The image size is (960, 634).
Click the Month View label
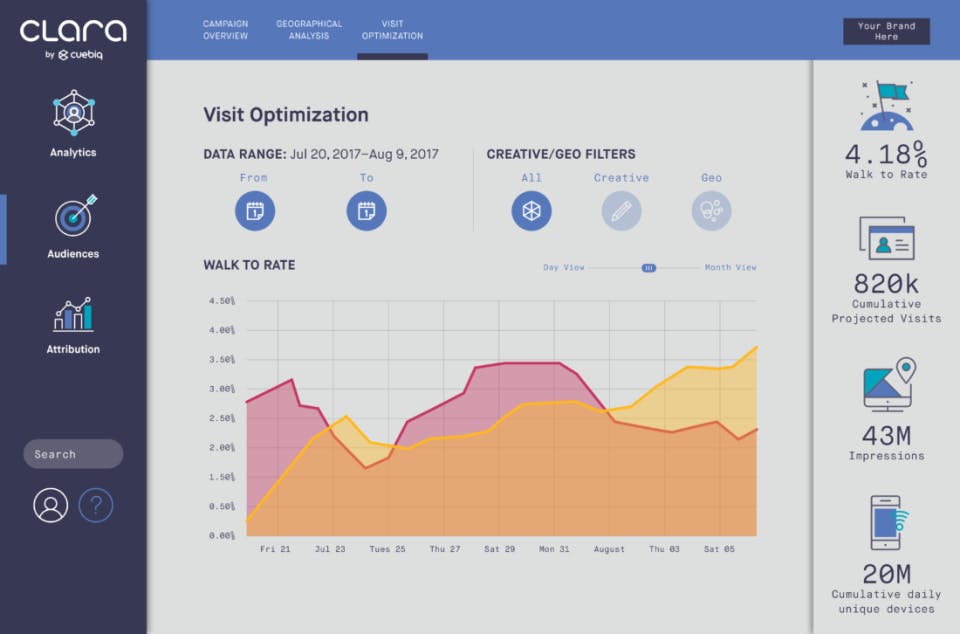pos(730,267)
